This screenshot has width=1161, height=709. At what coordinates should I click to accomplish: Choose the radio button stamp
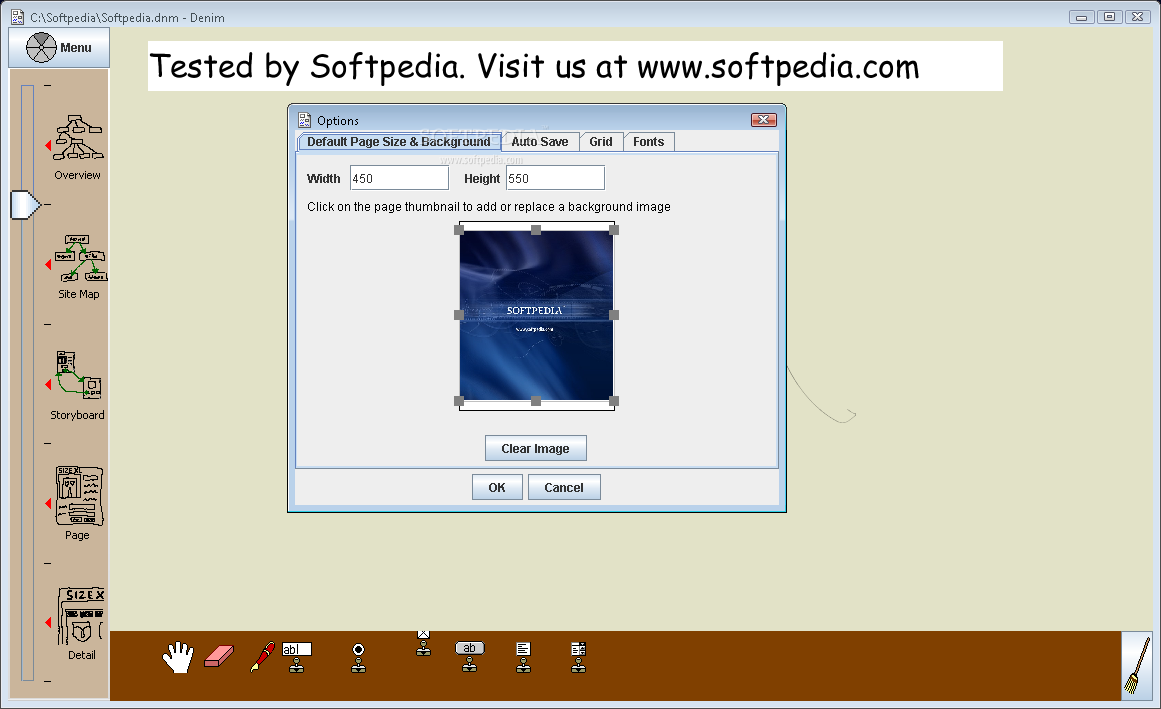tap(358, 657)
